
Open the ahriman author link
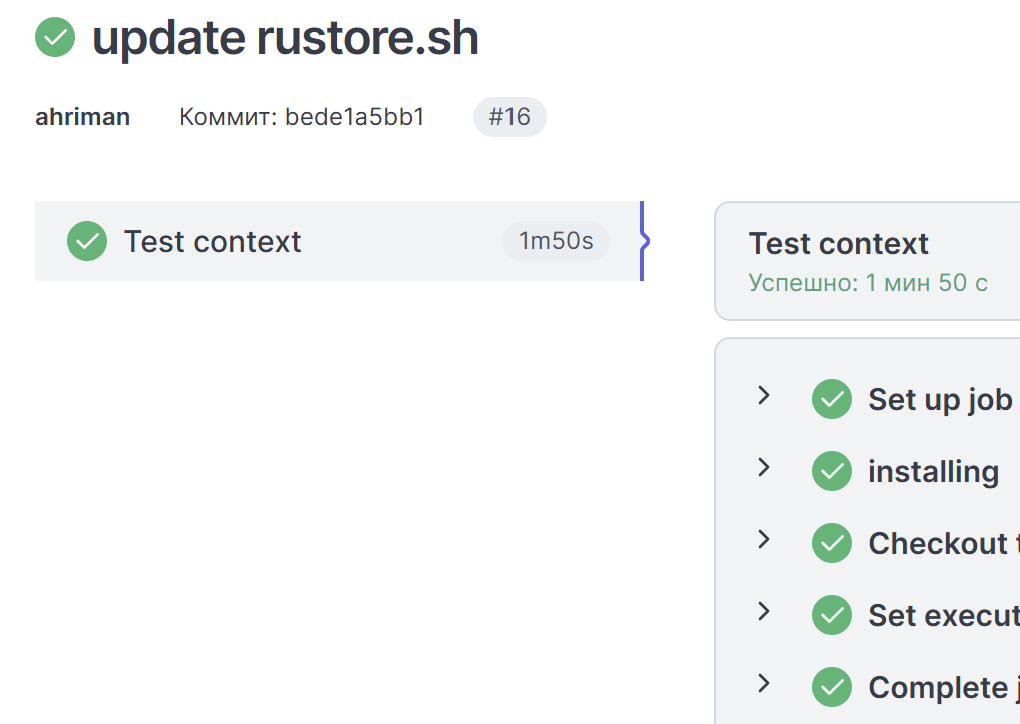[x=83, y=117]
